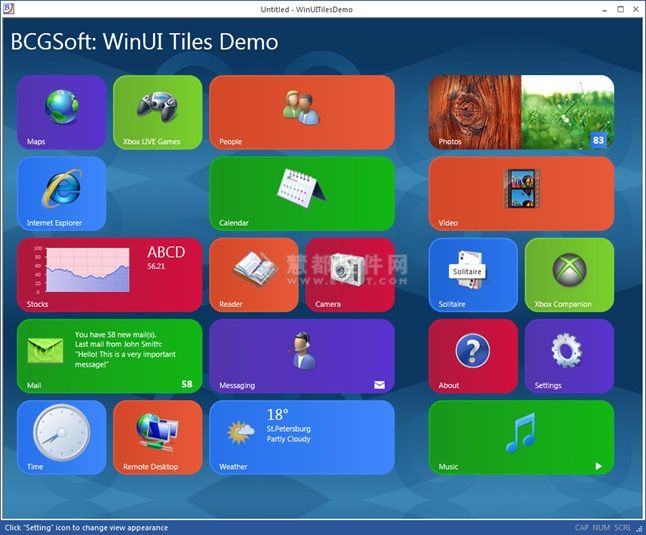
Task: Launch the Solitaire cards tile
Action: [x=473, y=275]
